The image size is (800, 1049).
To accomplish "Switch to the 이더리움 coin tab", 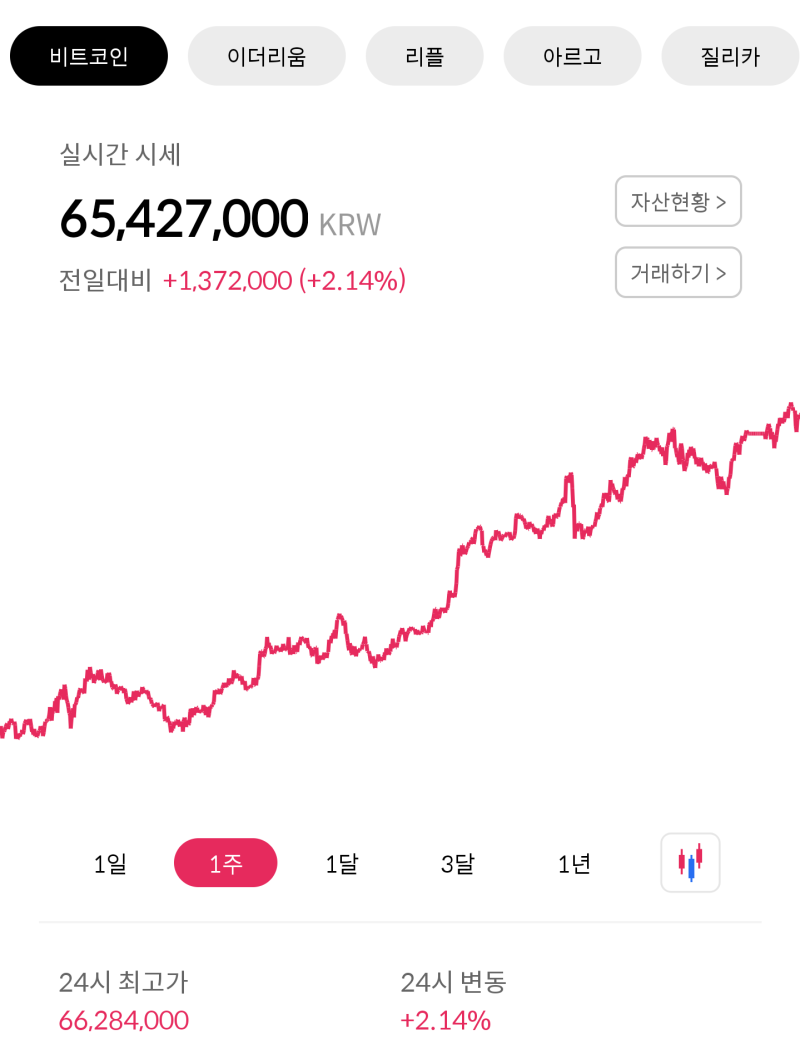I will click(x=266, y=56).
